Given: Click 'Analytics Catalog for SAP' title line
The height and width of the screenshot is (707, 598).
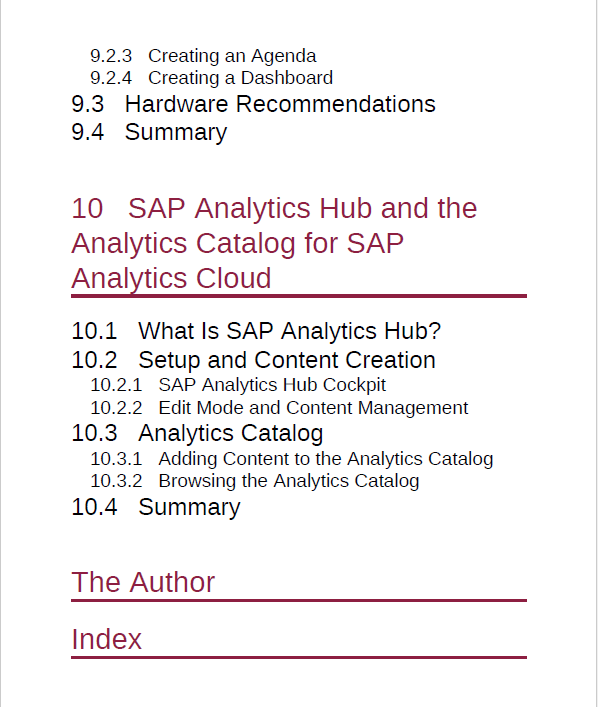Looking at the screenshot, I should [x=237, y=243].
